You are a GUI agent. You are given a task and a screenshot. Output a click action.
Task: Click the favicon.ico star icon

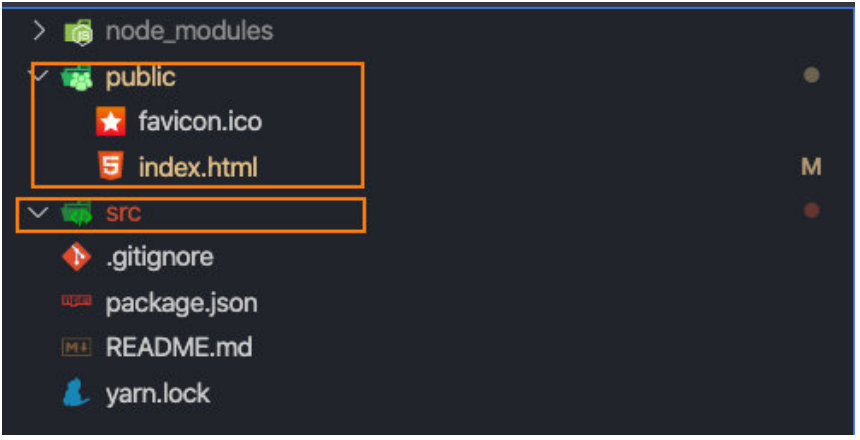(110, 122)
